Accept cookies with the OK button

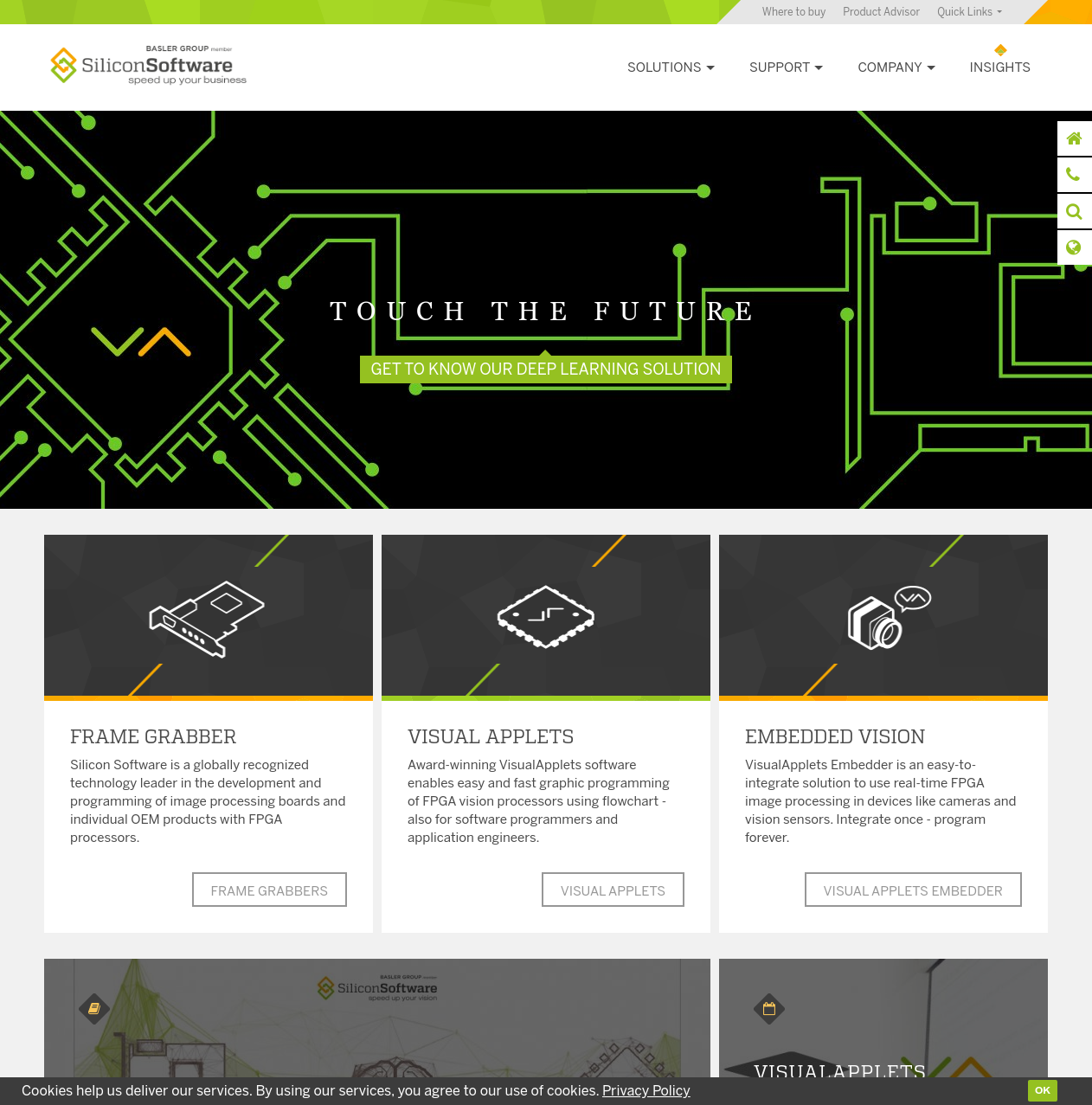[1043, 1090]
